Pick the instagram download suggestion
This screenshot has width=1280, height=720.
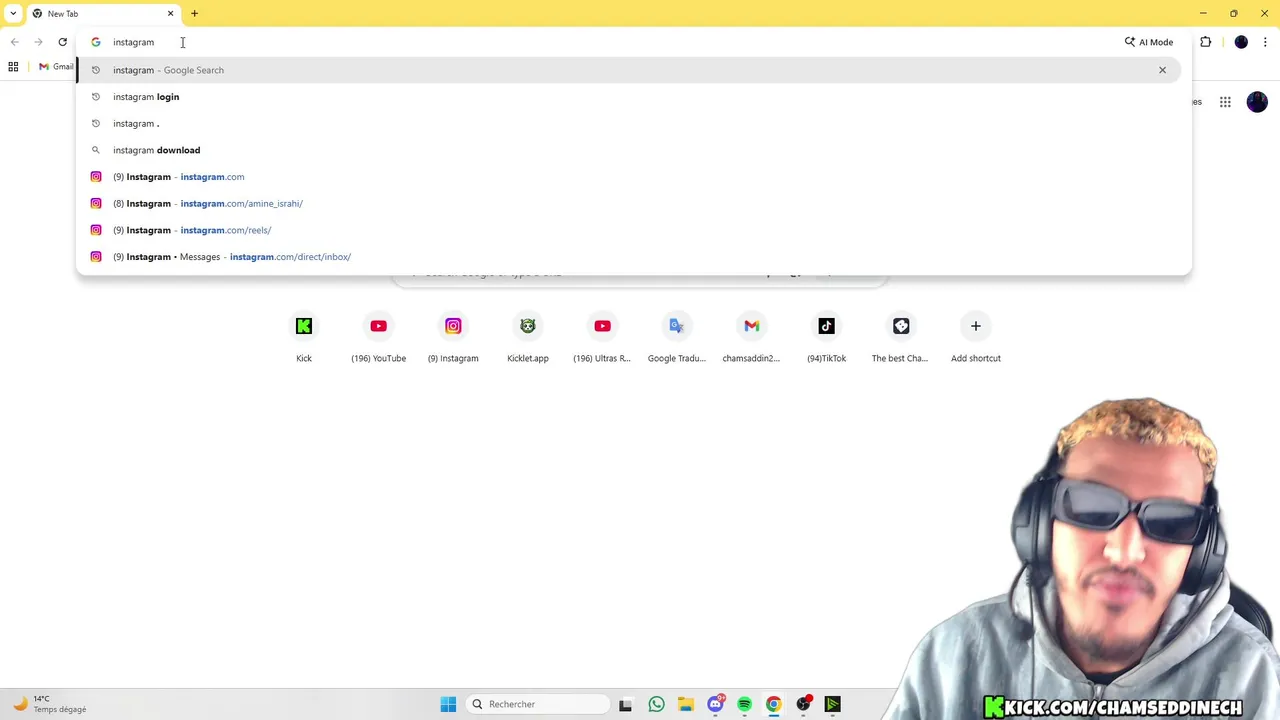tap(628, 150)
